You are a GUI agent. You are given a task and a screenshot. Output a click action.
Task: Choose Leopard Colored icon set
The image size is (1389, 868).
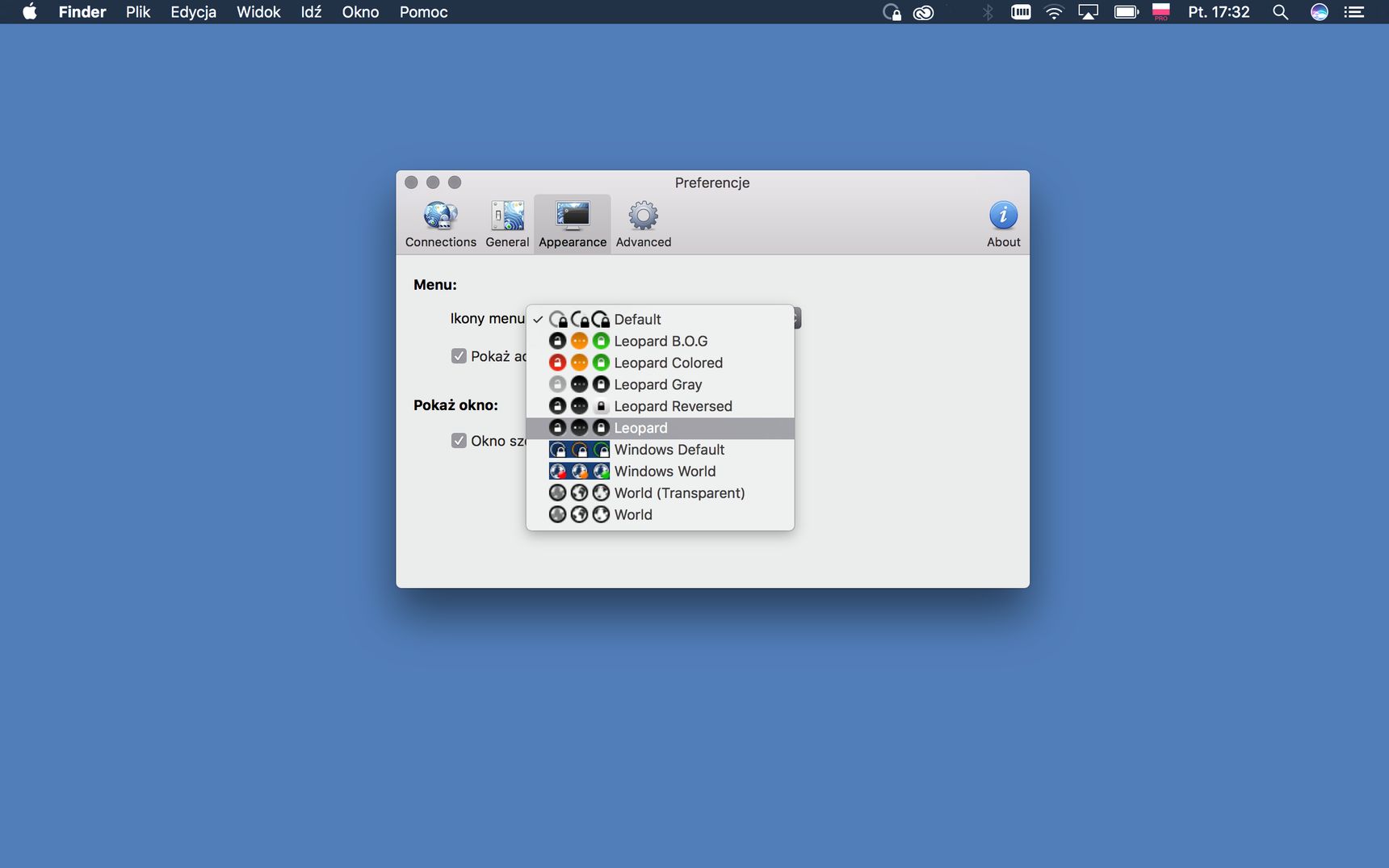[x=660, y=363]
